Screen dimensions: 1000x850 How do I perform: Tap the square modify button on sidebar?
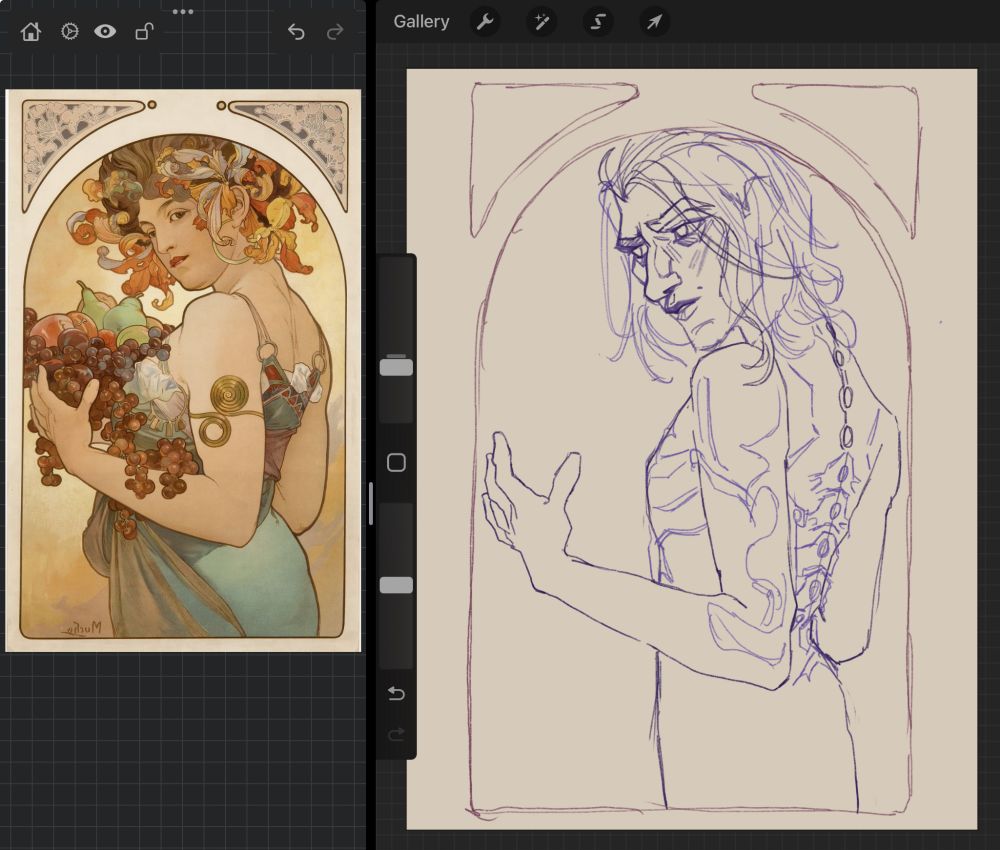coord(396,462)
